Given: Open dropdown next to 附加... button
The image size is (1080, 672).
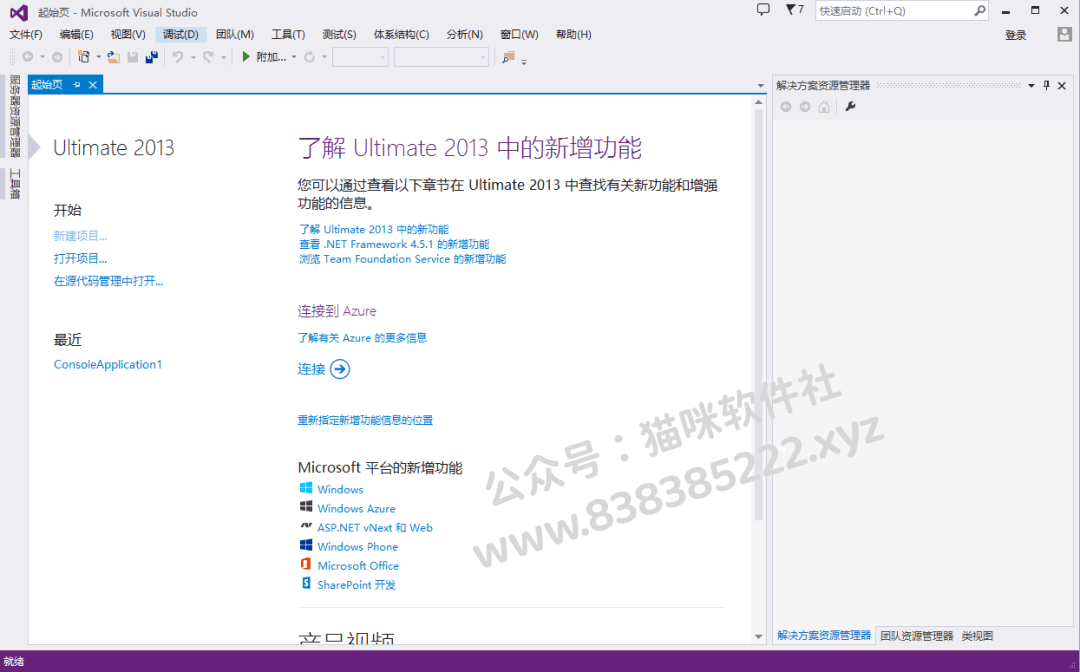Looking at the screenshot, I should (294, 57).
